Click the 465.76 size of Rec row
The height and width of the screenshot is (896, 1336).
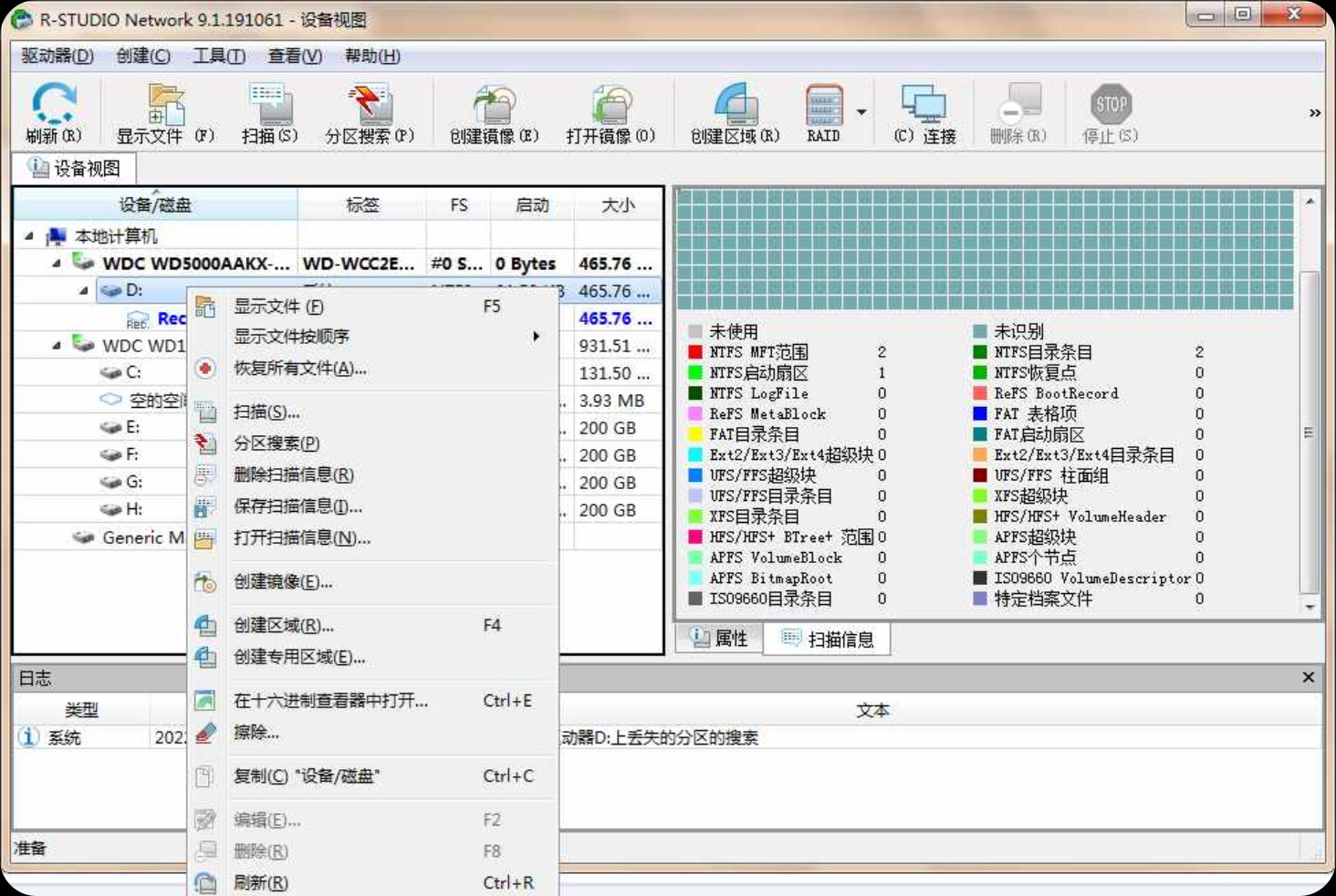tap(615, 318)
